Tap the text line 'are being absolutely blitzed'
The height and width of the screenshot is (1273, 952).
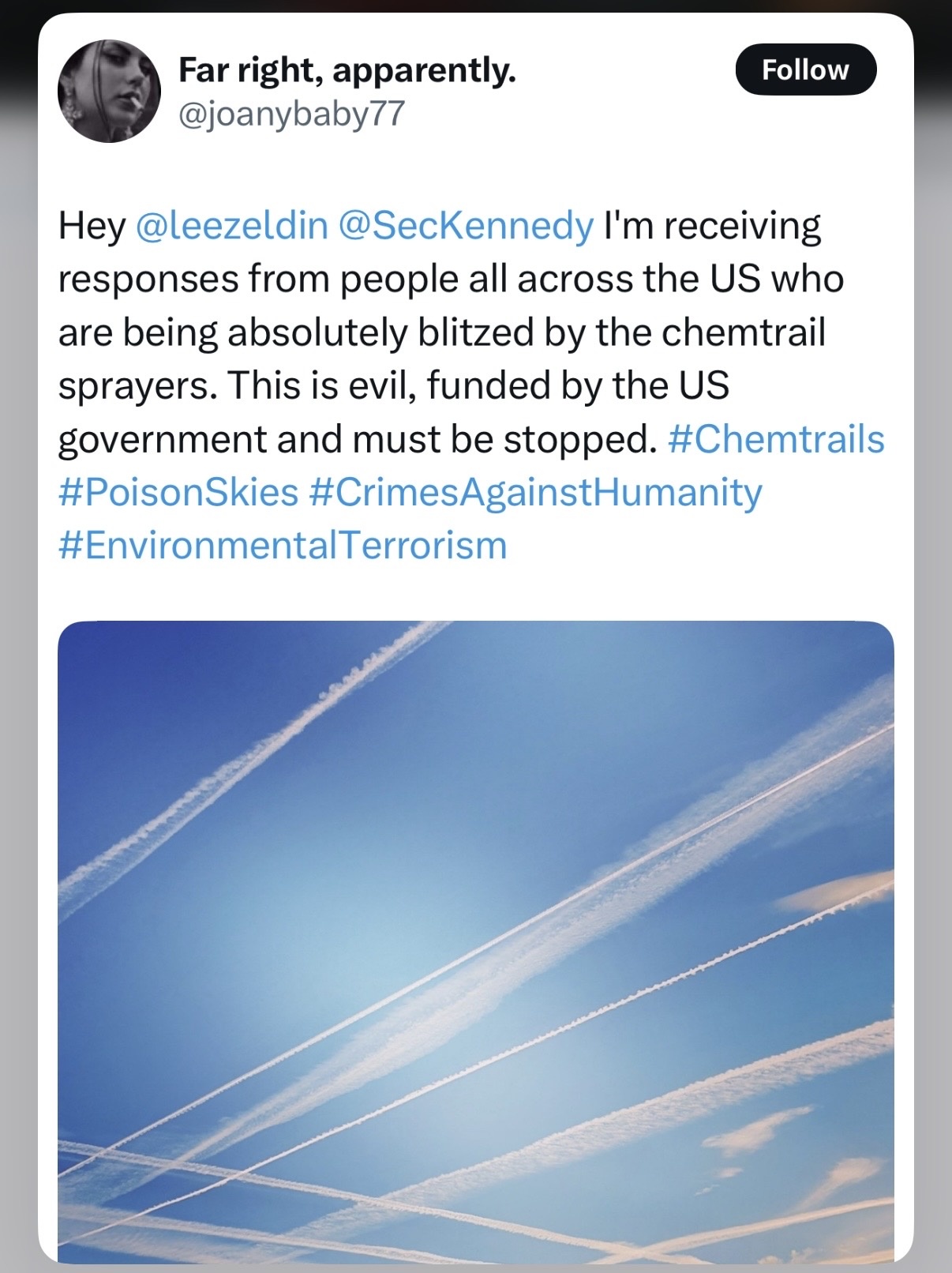click(441, 332)
